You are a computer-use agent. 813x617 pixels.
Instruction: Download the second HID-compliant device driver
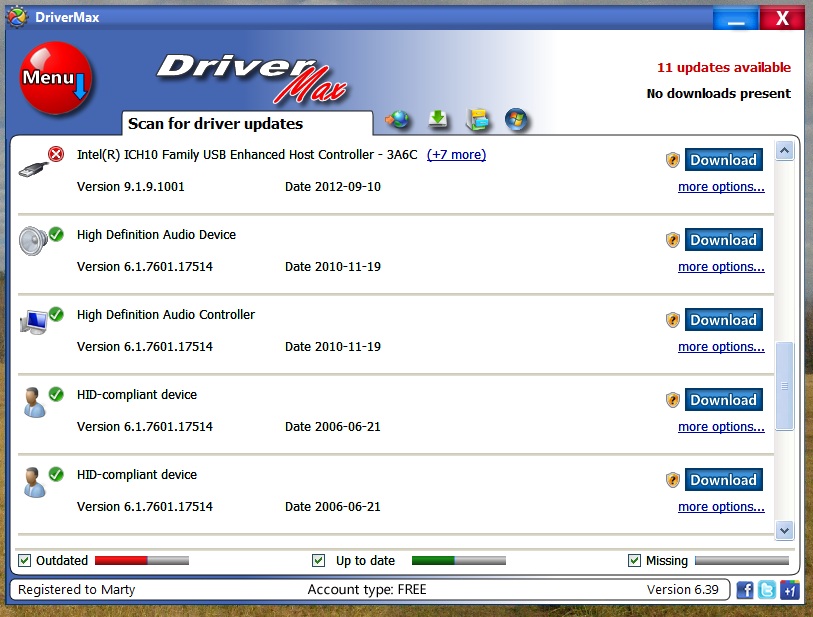[723, 480]
